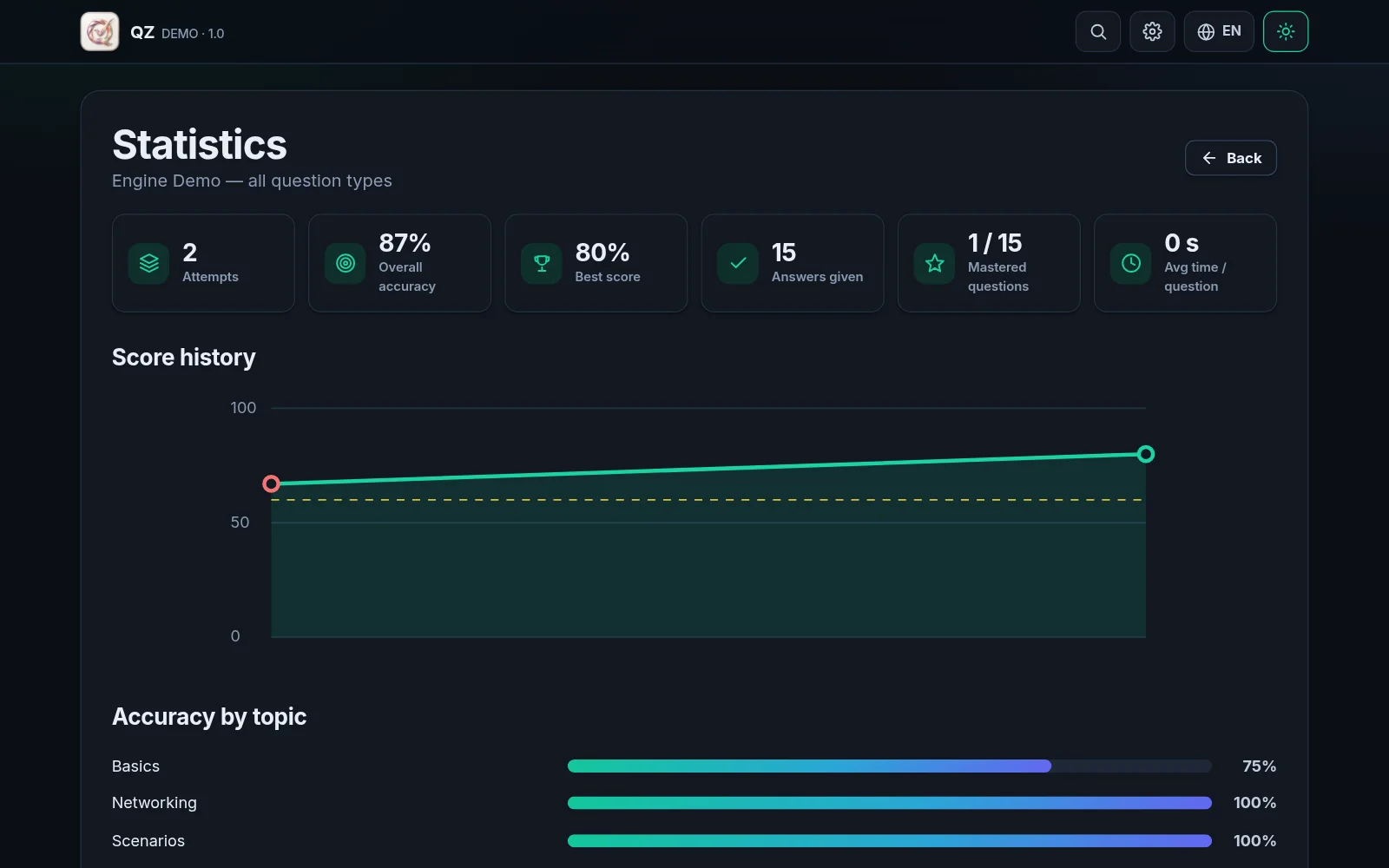This screenshot has width=1389, height=868.
Task: Click the Mastered questions star icon
Action: 934,263
